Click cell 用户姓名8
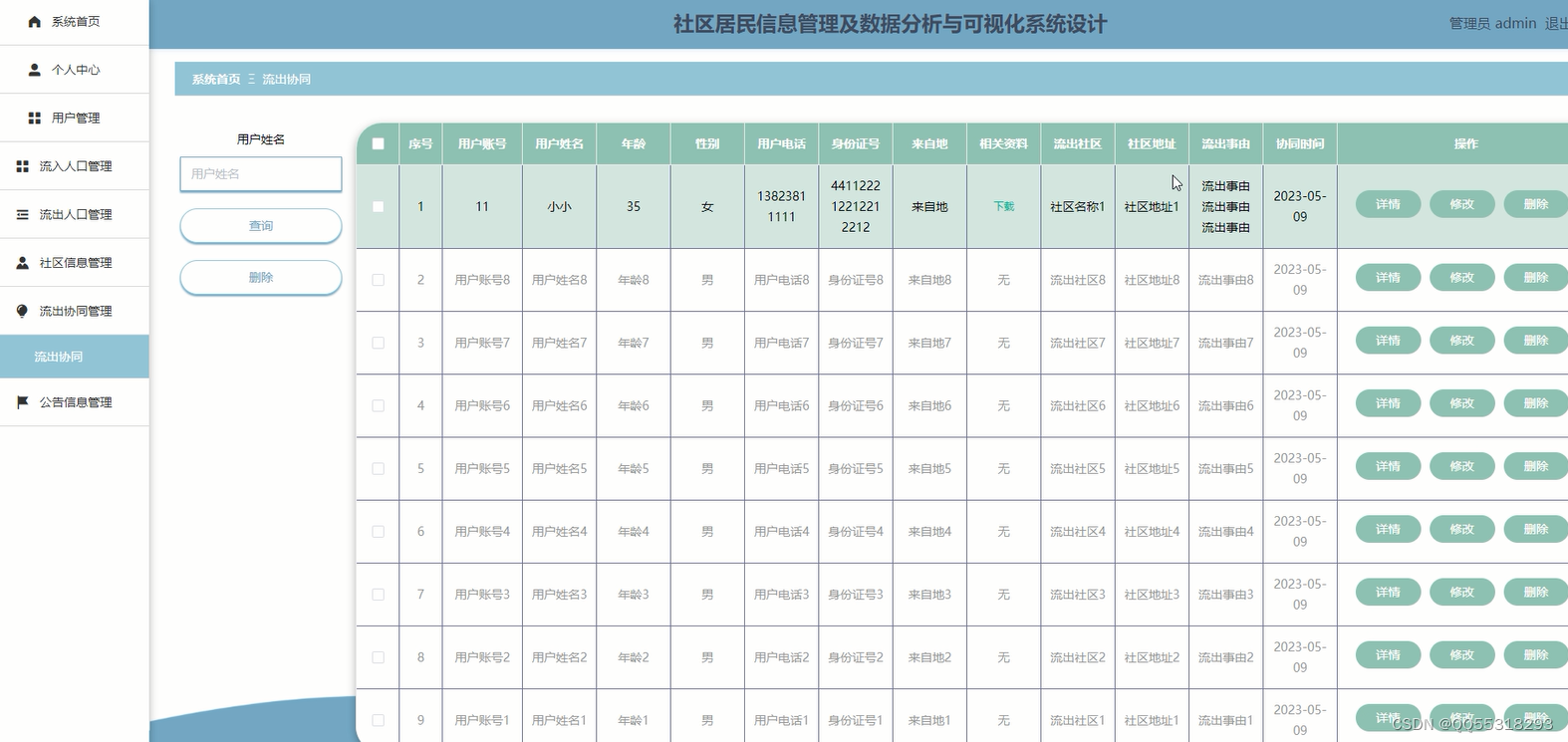 coord(559,280)
